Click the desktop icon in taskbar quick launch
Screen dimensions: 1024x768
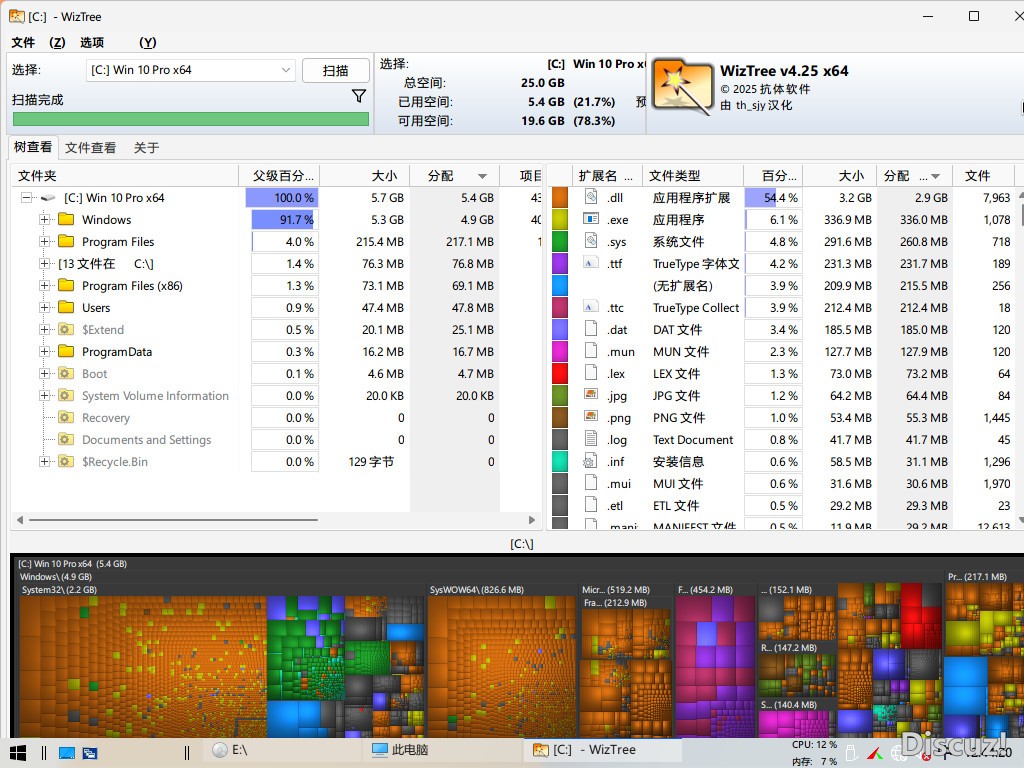67,752
